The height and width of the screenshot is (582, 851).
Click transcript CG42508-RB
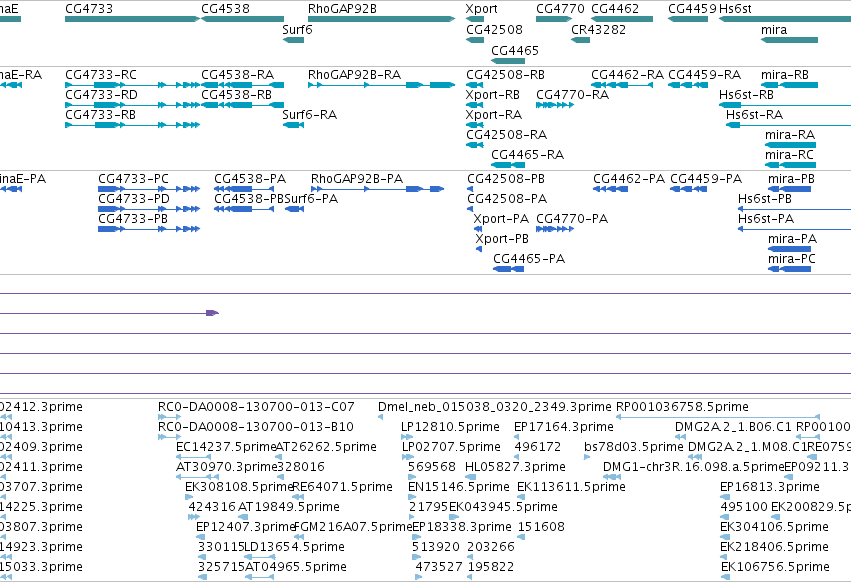[505, 74]
